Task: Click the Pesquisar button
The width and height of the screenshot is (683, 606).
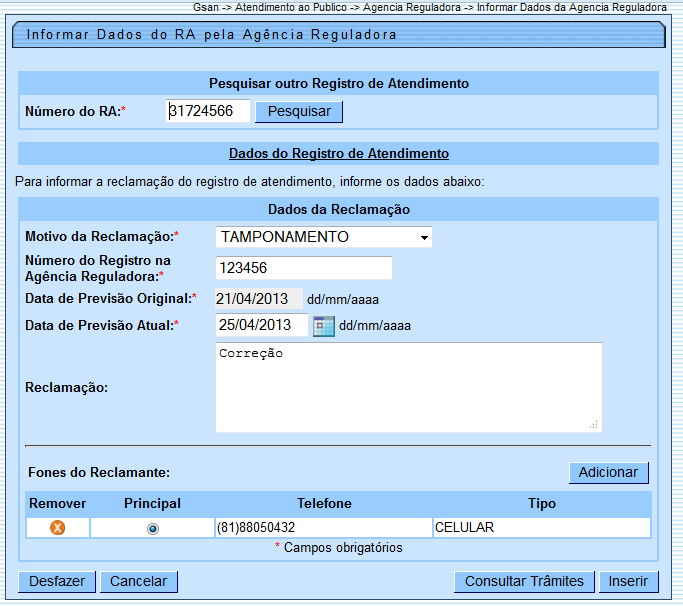Action: coord(299,111)
